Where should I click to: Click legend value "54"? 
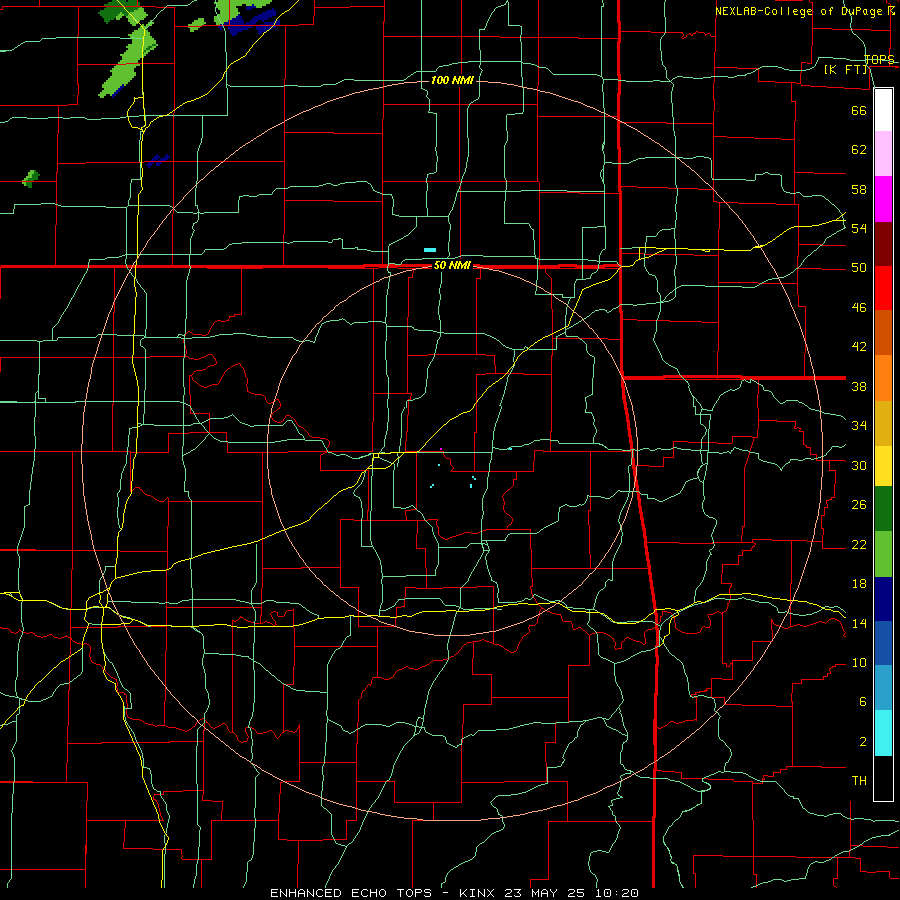tap(859, 228)
